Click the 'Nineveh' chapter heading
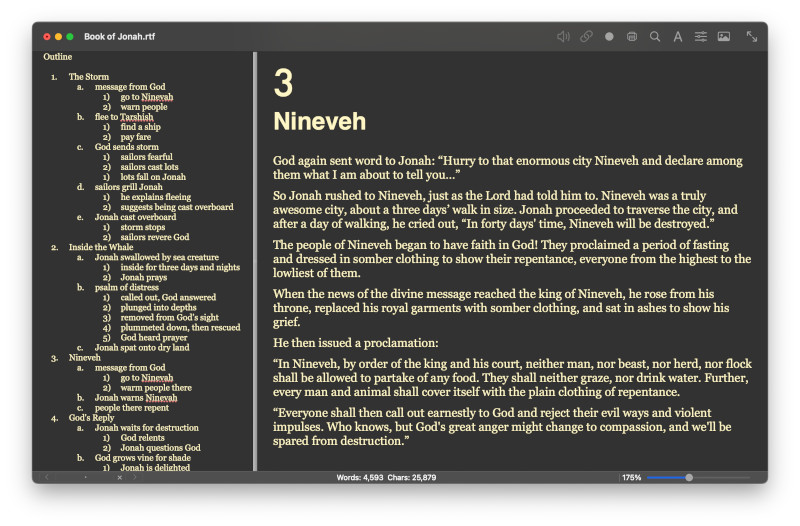Screen dimensions: 800x526 (319, 121)
